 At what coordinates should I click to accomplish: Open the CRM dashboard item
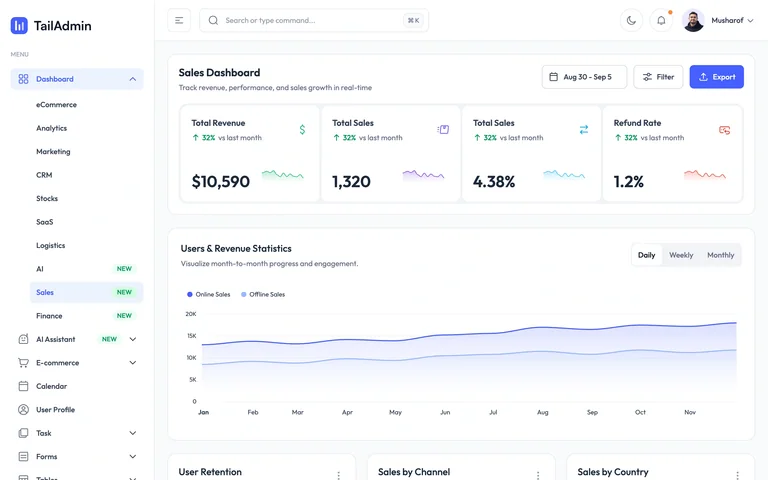(44, 175)
